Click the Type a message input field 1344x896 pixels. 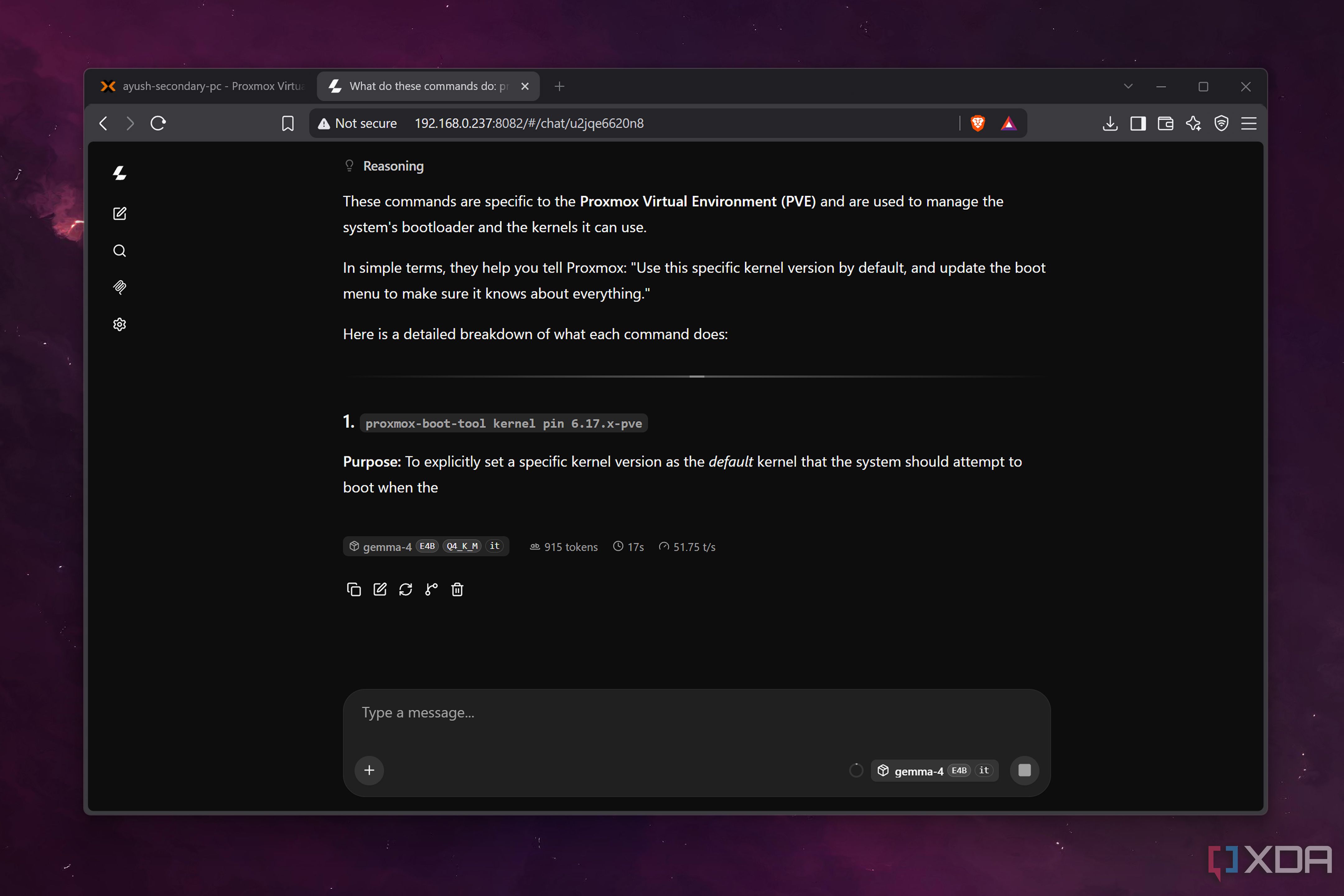click(x=696, y=712)
